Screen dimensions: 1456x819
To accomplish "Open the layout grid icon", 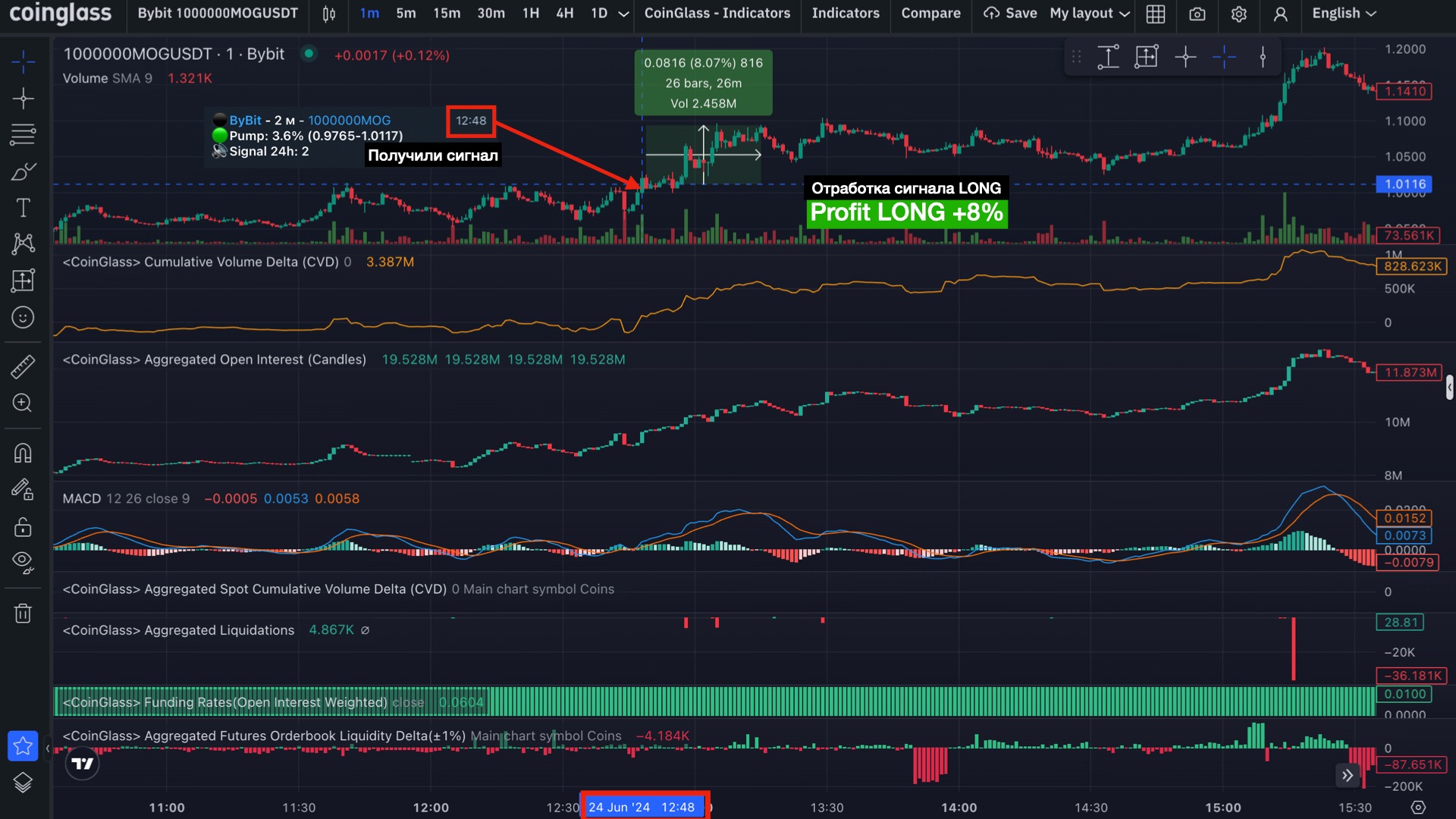I will (x=1155, y=14).
